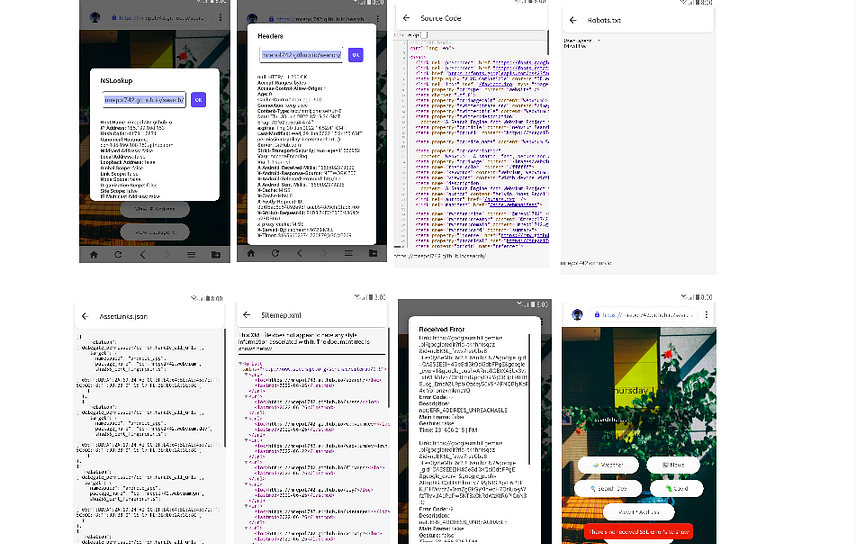Click the NSLookup hostname input field
The height and width of the screenshot is (544, 856).
coord(145,100)
